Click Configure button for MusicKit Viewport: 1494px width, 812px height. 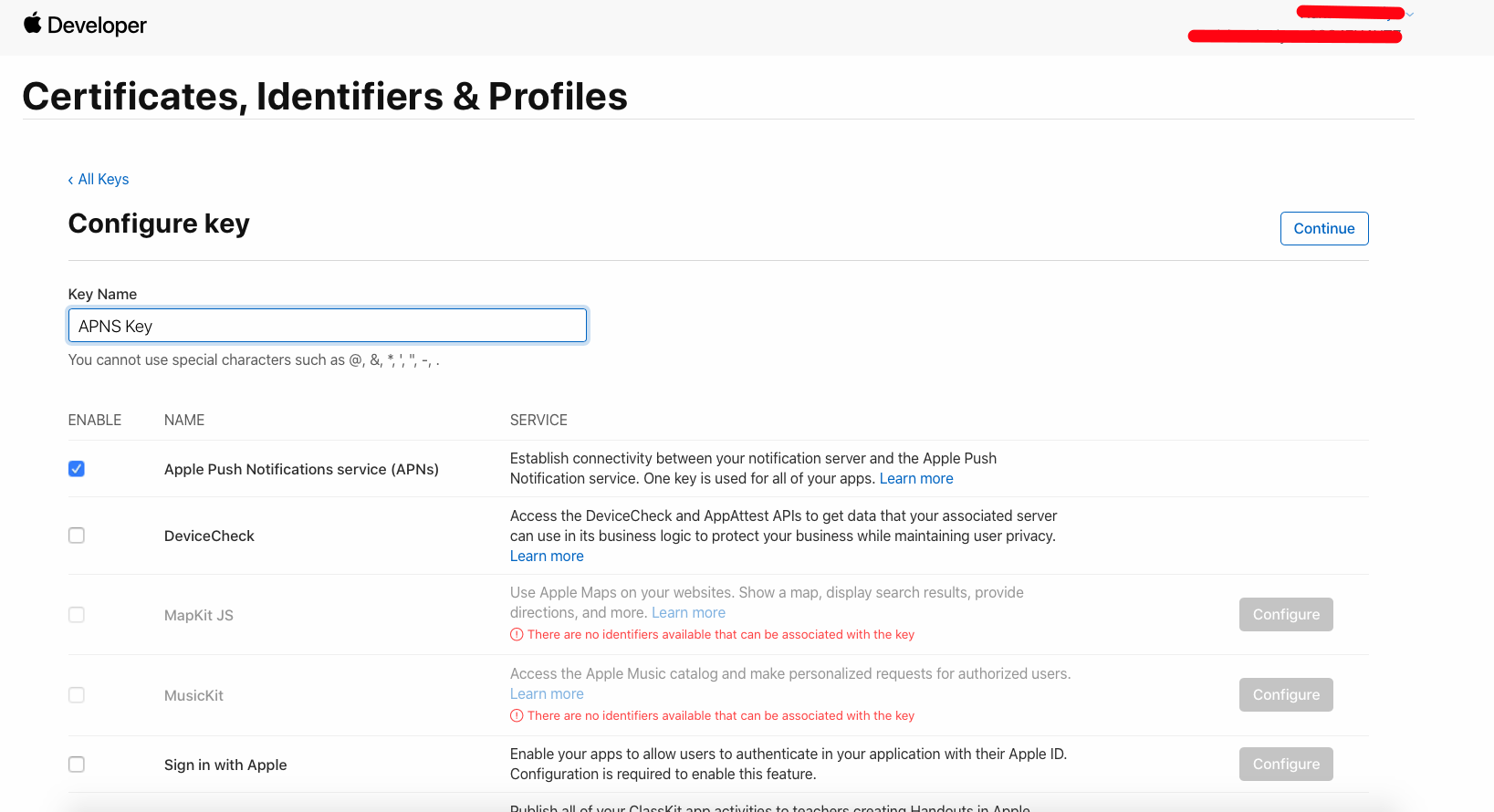pyautogui.click(x=1285, y=694)
